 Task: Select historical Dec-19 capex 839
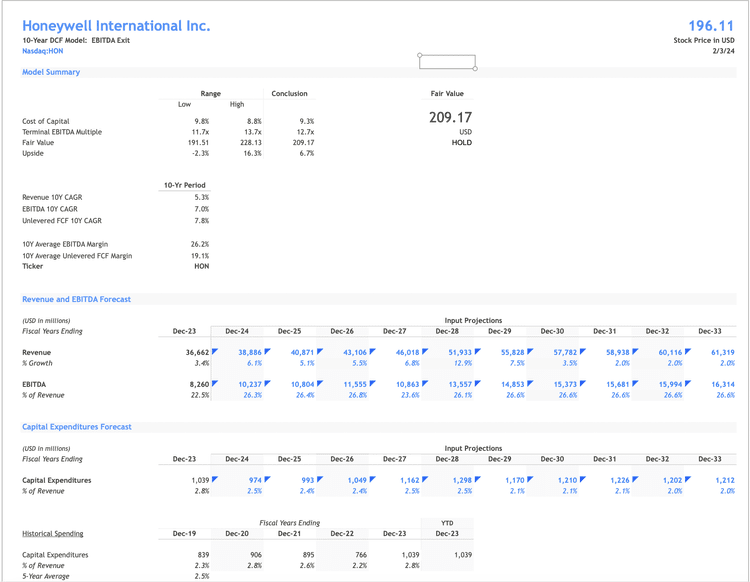(x=203, y=555)
